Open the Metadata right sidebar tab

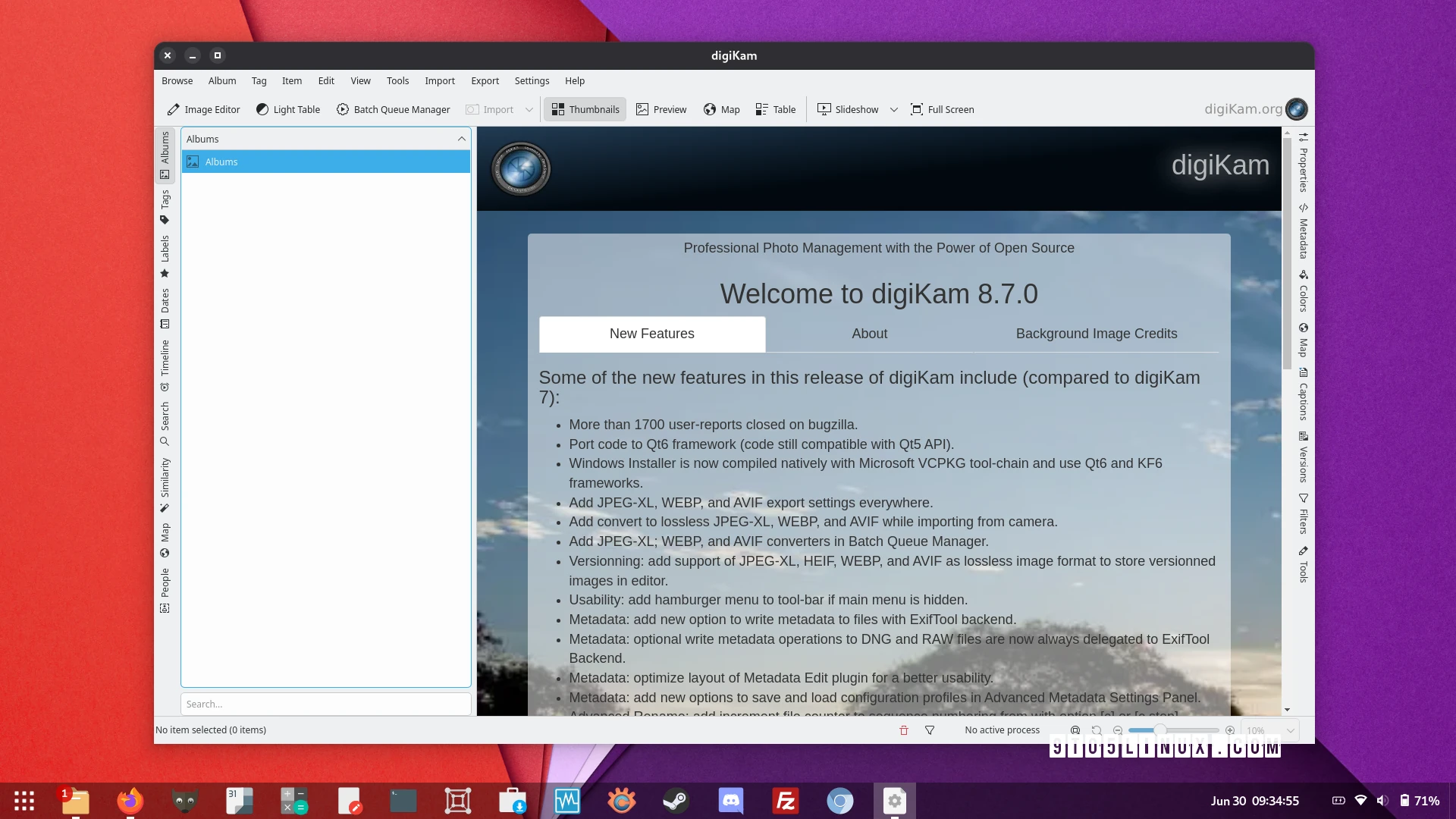[x=1303, y=231]
